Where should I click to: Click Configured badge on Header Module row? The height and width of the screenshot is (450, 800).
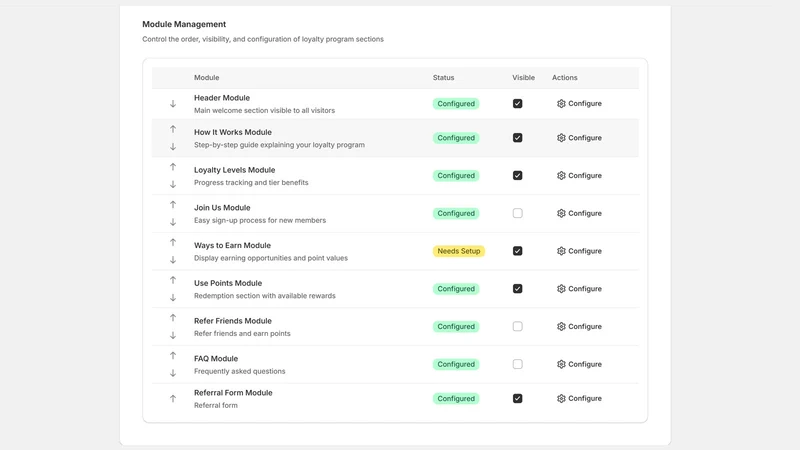456,104
